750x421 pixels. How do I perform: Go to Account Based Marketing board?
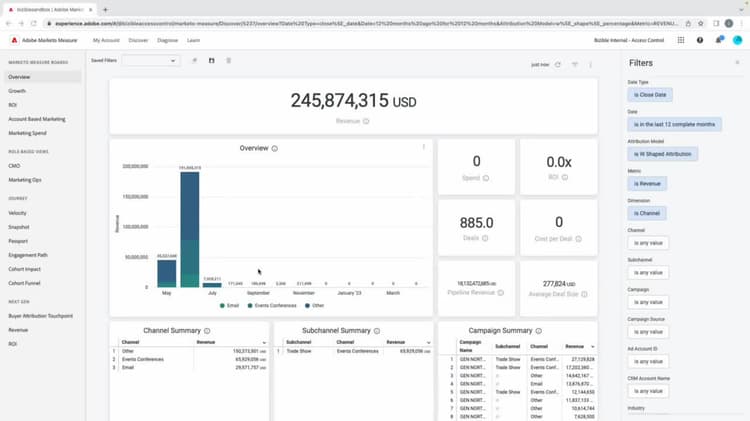tap(37, 119)
